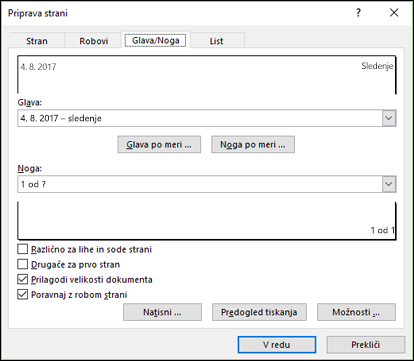Click 'Sledenje' text in header preview
Viewport: 414px width, 361px height.
click(377, 66)
